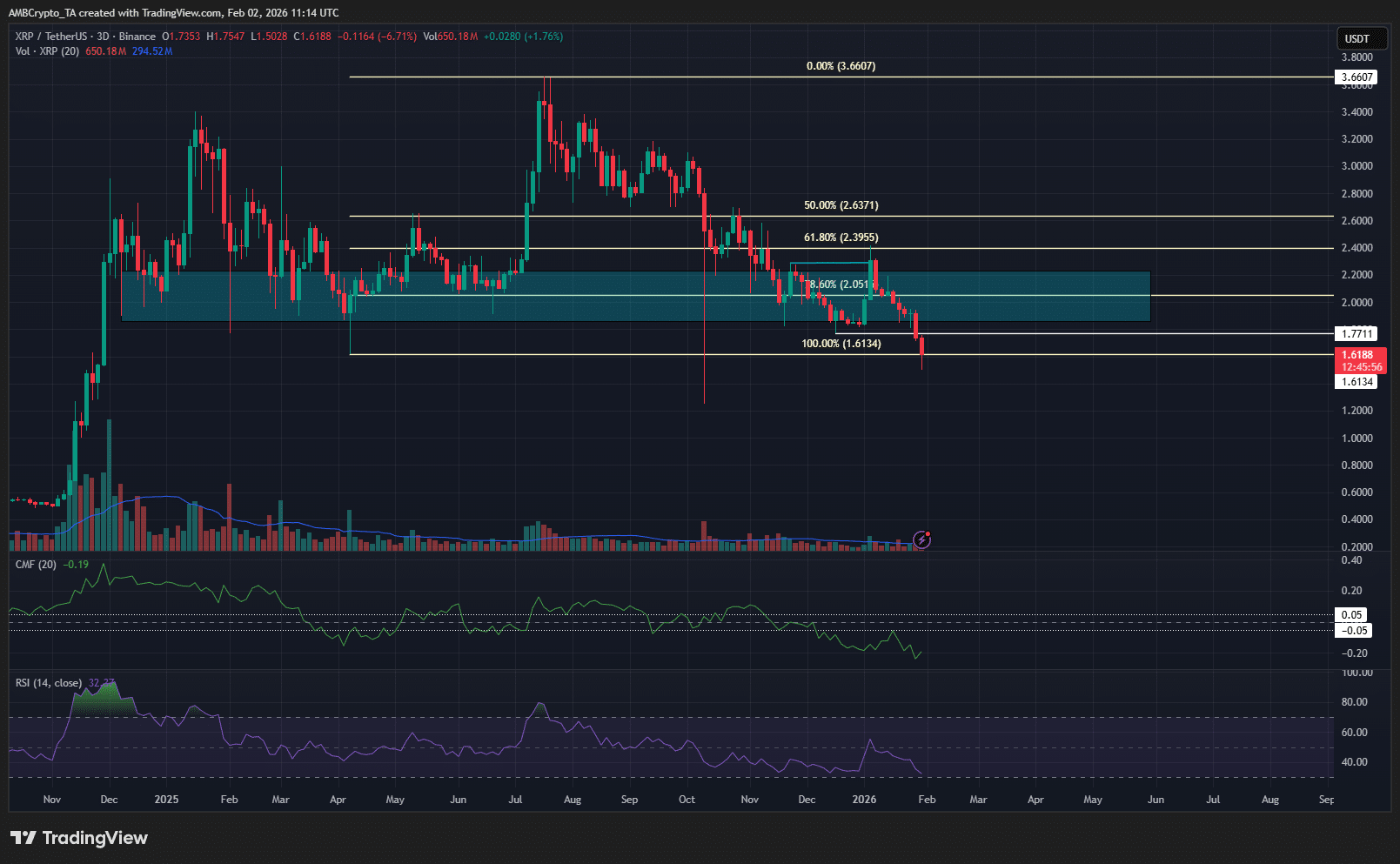
Task: Select the 50.00% (2.6371) Fibonacci level label
Action: pyautogui.click(x=841, y=205)
